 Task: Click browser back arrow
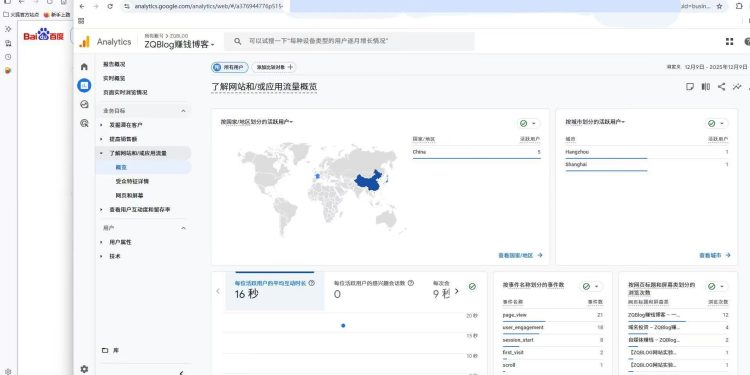82,6
